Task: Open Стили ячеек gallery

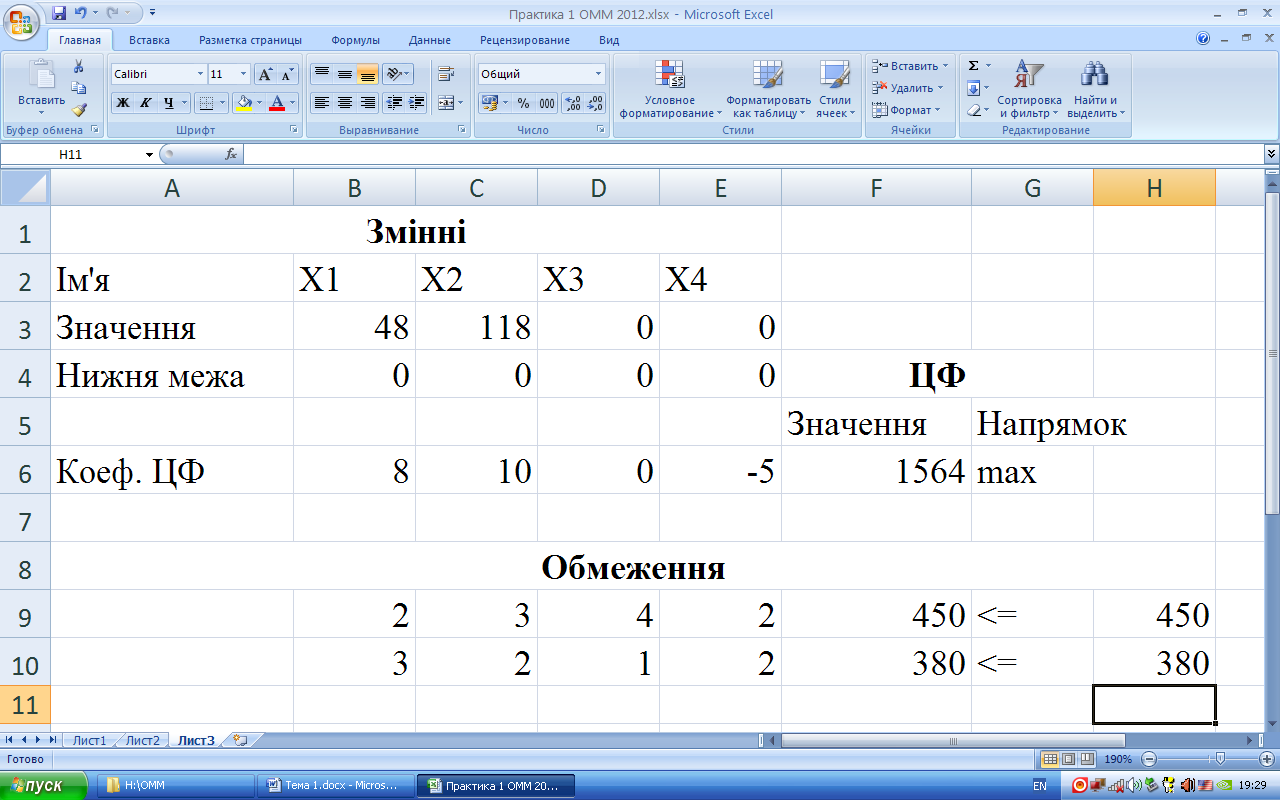Action: [834, 89]
